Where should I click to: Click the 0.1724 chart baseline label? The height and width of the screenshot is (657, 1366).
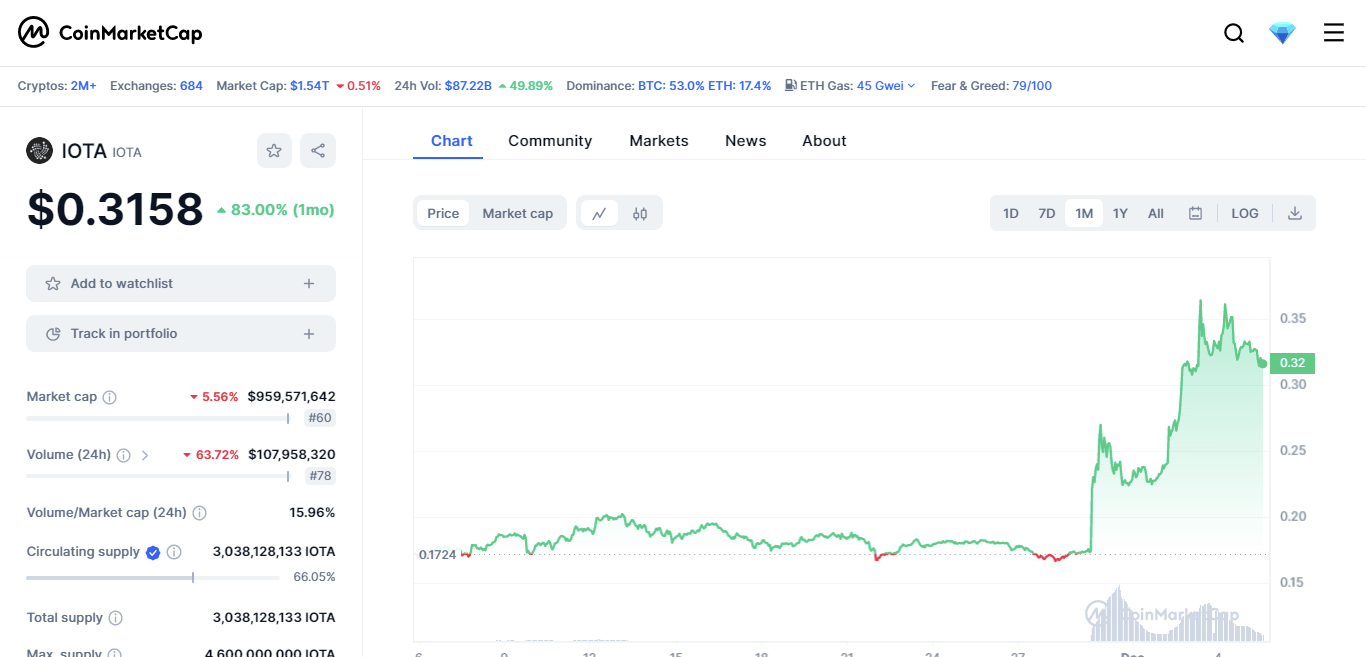(x=437, y=554)
